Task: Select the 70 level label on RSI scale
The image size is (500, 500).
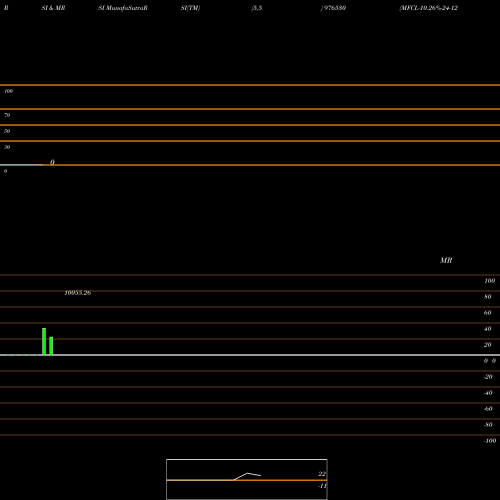Action: 7,115
